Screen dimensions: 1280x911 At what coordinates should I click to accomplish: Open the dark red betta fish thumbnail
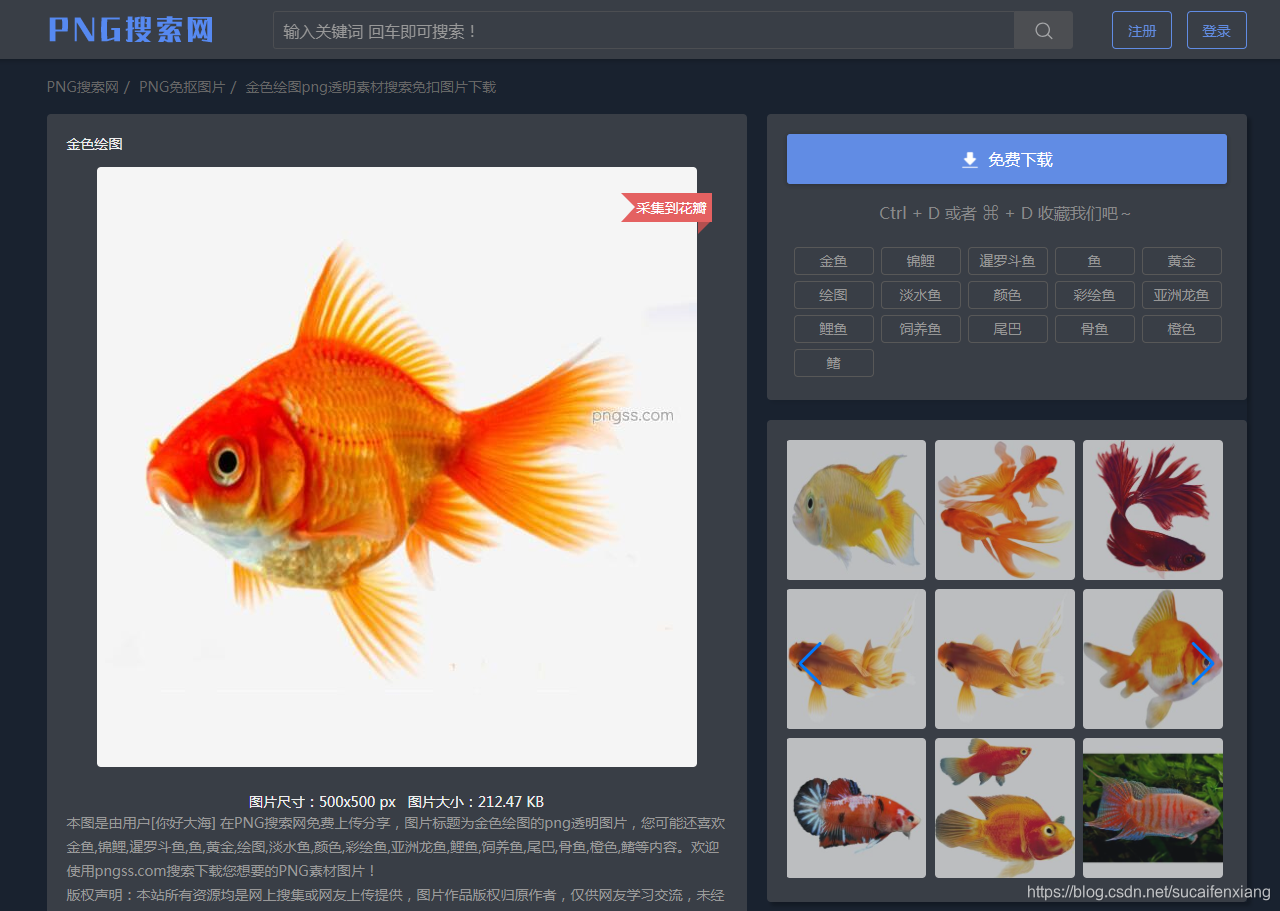[1152, 509]
